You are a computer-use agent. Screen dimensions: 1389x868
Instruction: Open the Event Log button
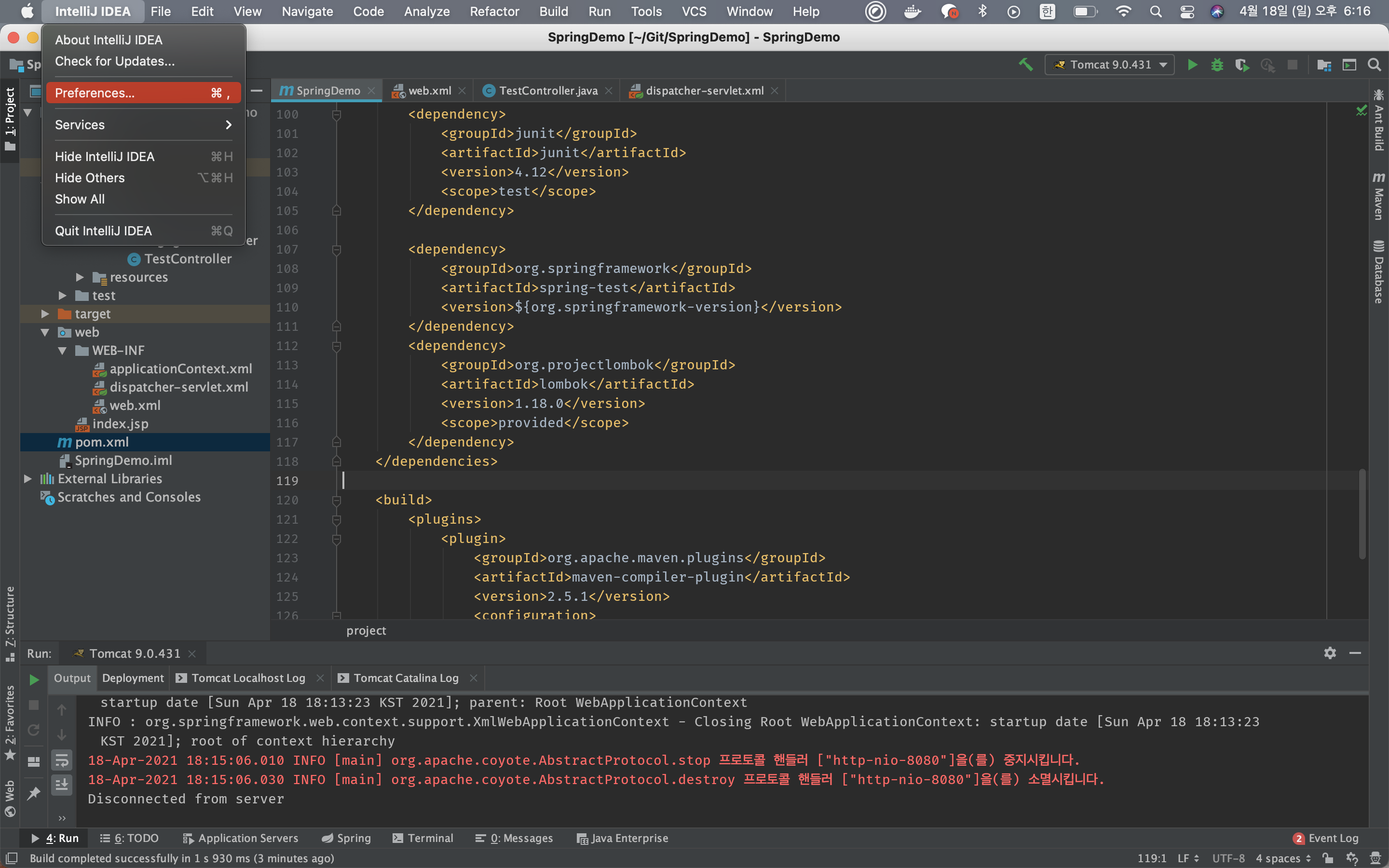[1325, 838]
